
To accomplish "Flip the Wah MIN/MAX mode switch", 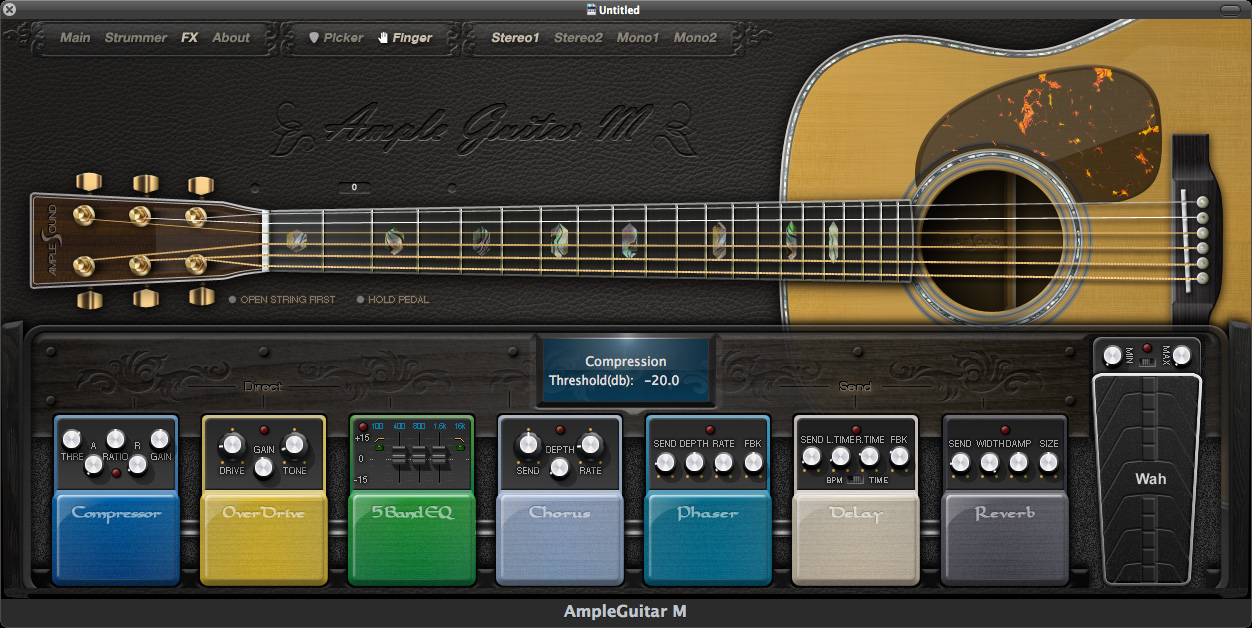I will (1147, 360).
